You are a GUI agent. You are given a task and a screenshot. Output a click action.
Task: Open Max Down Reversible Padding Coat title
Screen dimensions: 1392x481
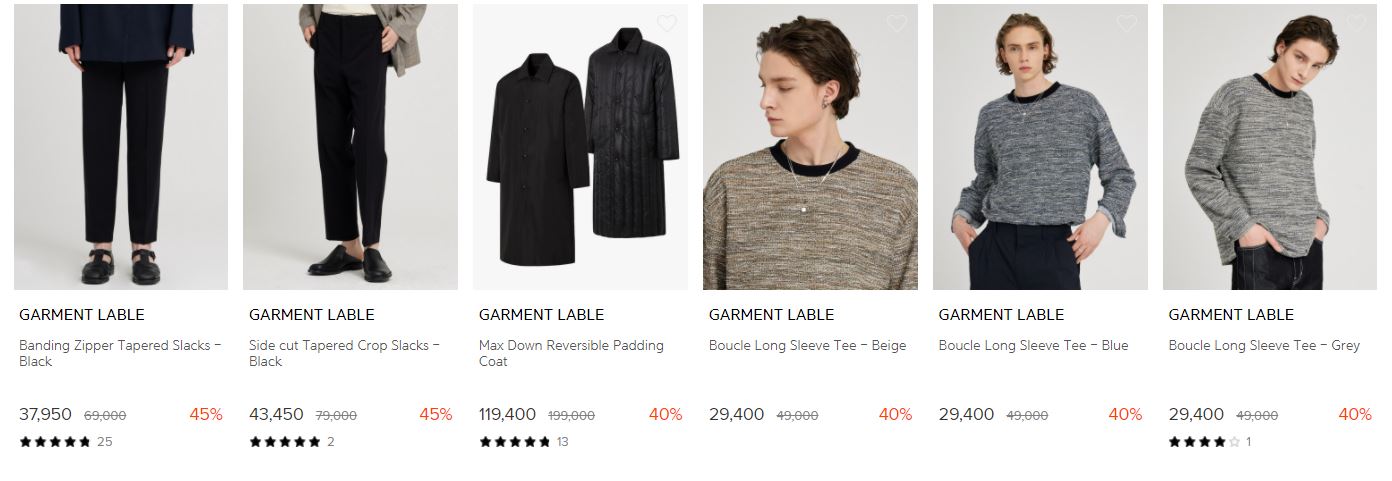click(x=571, y=353)
